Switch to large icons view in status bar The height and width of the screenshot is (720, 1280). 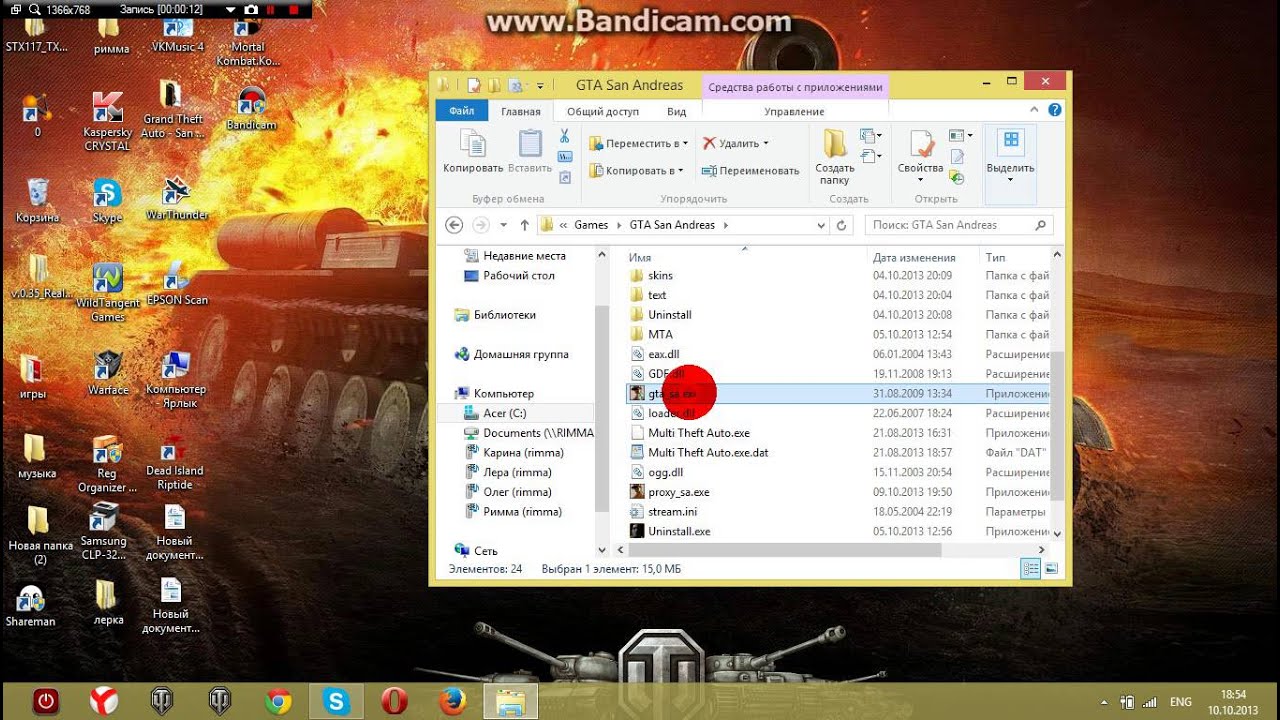1051,568
